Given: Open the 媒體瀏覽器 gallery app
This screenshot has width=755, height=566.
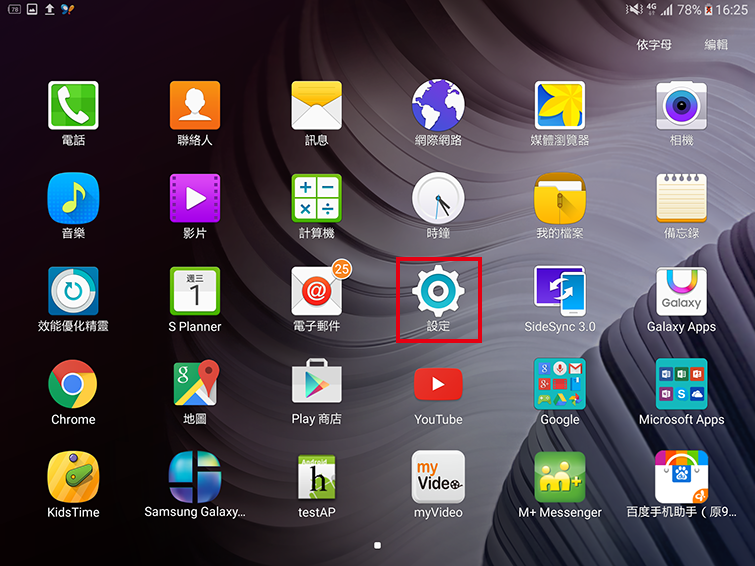Looking at the screenshot, I should [x=560, y=105].
